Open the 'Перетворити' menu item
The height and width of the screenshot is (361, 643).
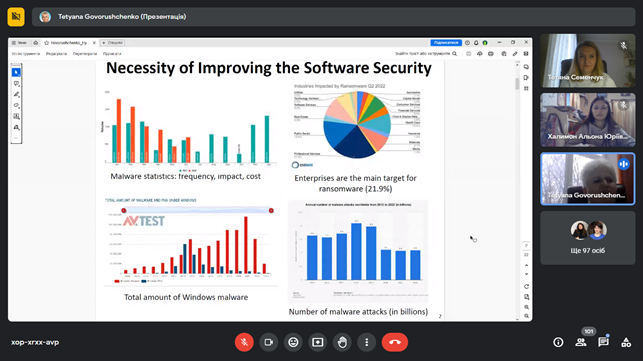pyautogui.click(x=85, y=54)
